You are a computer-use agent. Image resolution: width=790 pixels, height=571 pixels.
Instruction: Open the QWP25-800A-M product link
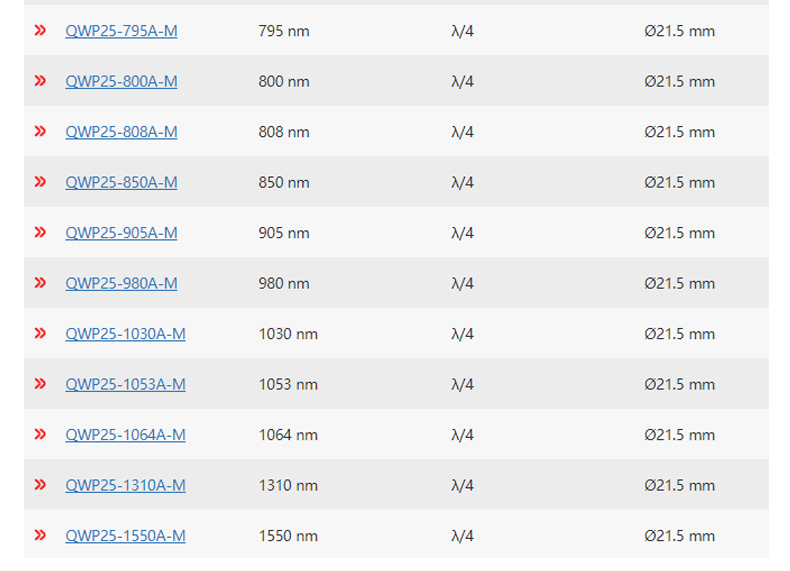tap(121, 82)
